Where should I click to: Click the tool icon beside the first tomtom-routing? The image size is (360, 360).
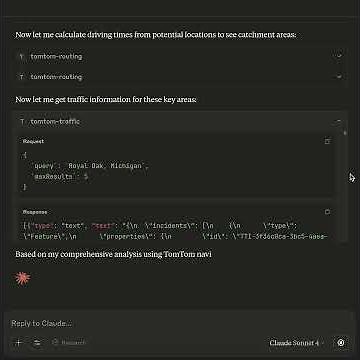click(x=22, y=56)
